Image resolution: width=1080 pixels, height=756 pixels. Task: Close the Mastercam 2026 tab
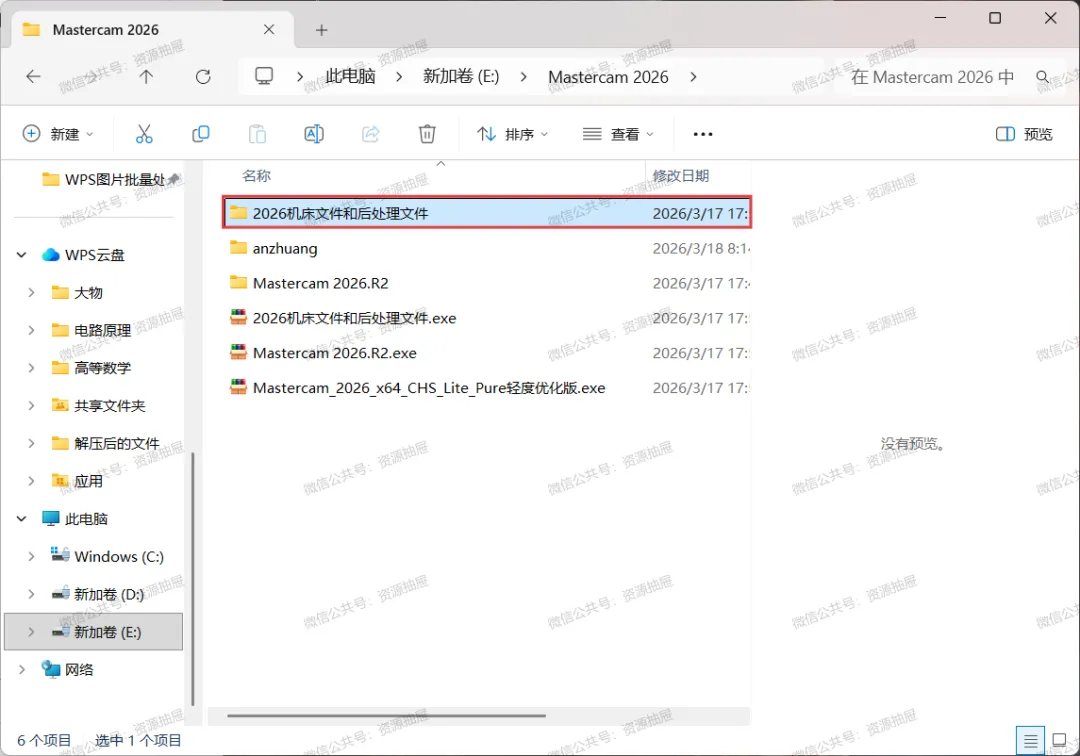coord(269,30)
